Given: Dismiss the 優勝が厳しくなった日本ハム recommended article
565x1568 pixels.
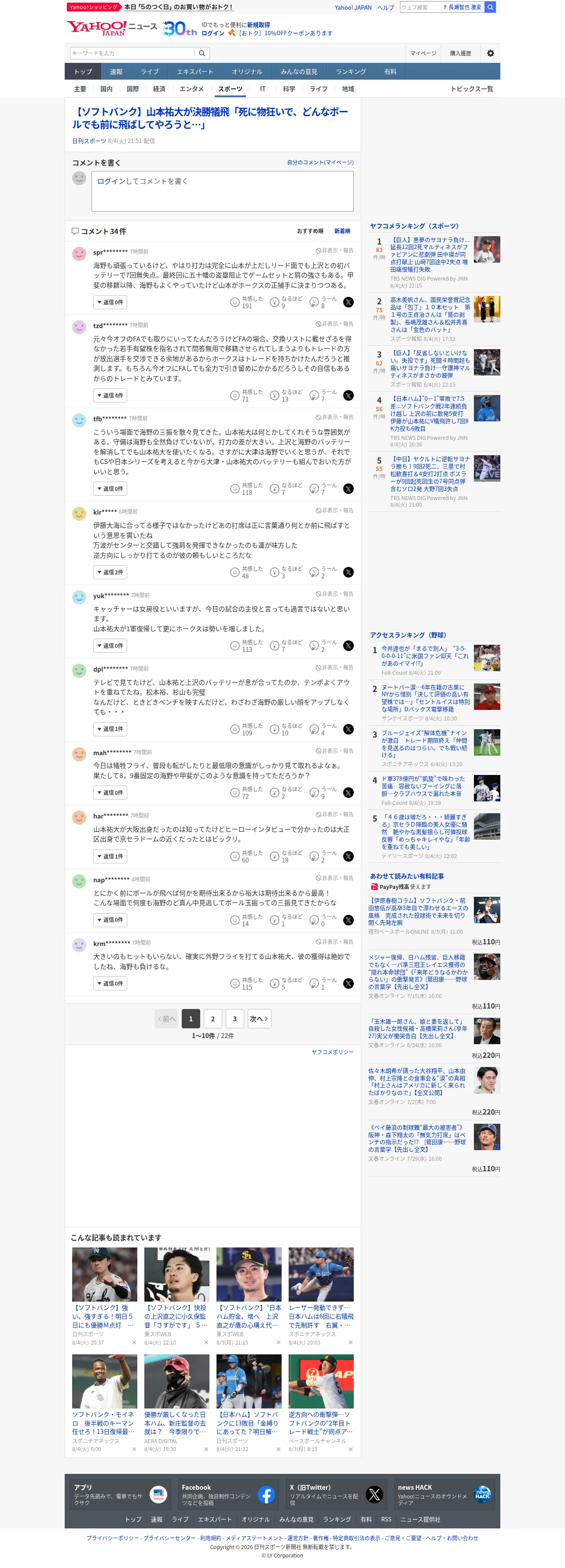Looking at the screenshot, I should click(x=206, y=1449).
